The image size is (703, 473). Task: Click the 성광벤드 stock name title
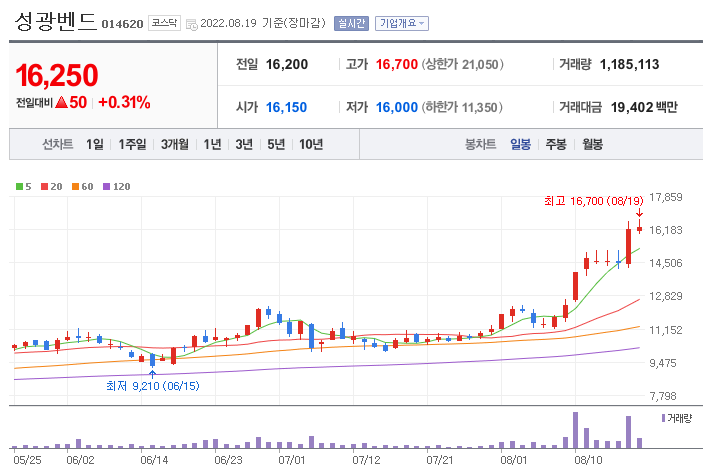tap(56, 22)
